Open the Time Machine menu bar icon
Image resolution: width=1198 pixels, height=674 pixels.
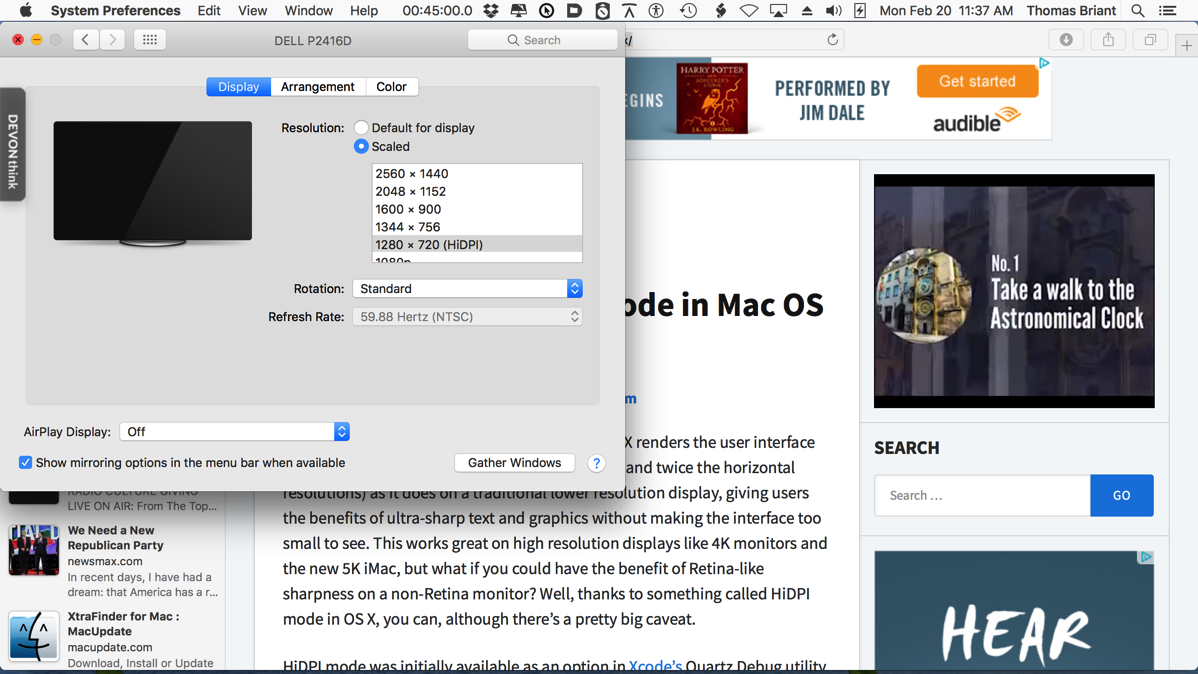pyautogui.click(x=688, y=11)
